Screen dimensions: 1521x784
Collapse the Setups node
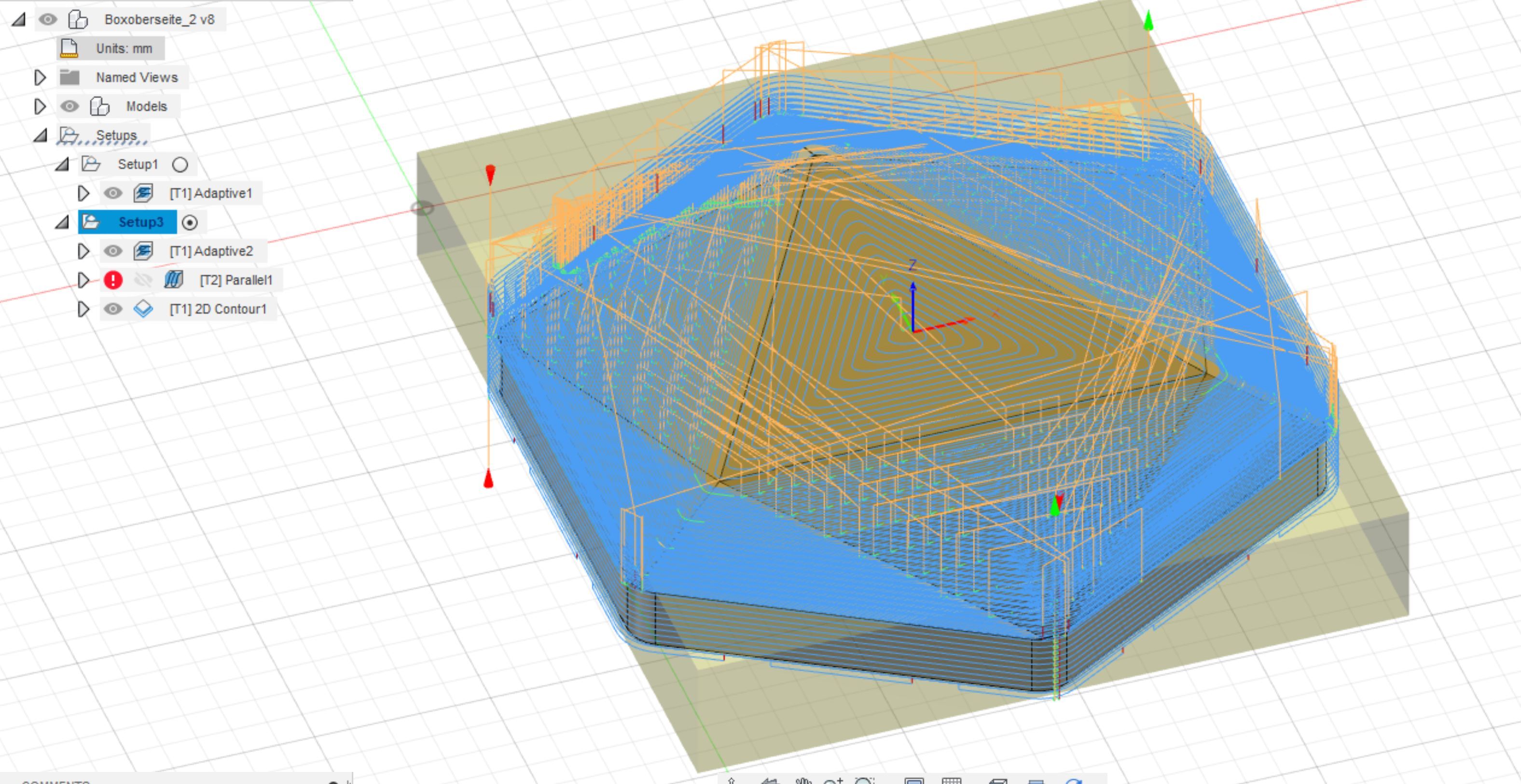click(x=40, y=135)
